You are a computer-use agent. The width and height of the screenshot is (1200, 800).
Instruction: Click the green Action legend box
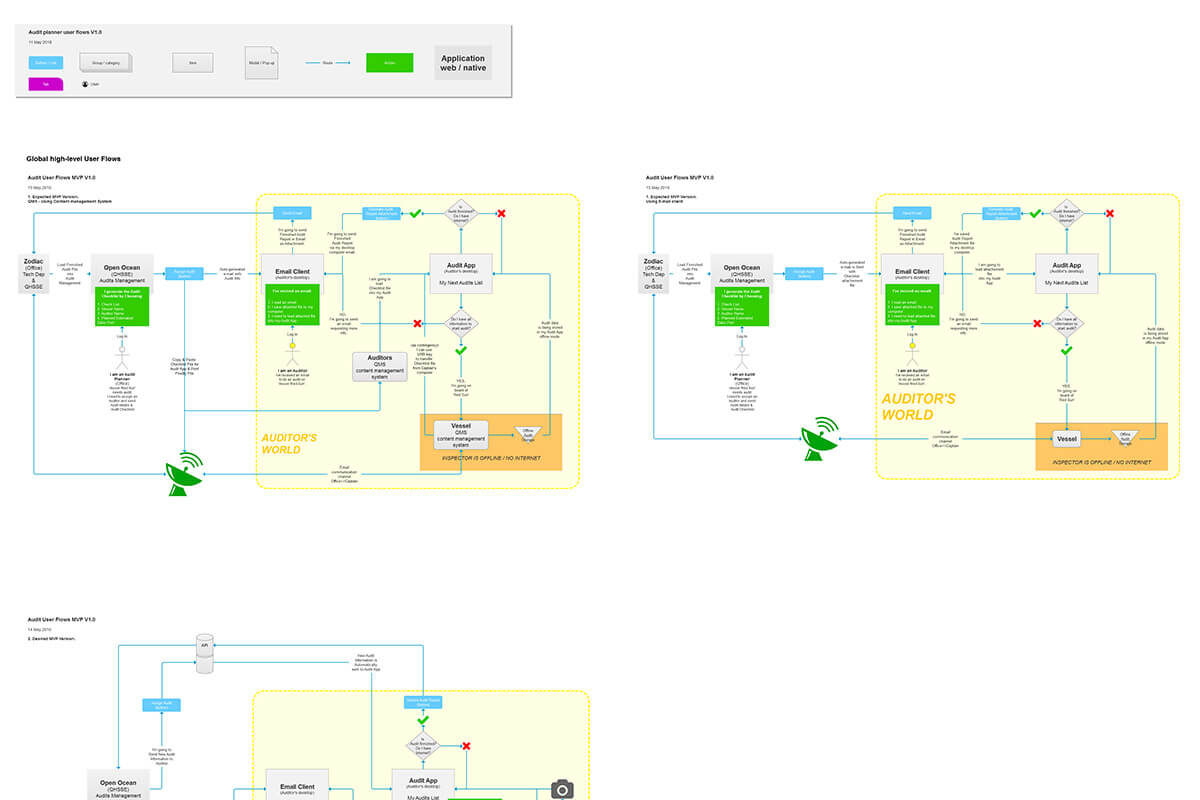[x=389, y=63]
